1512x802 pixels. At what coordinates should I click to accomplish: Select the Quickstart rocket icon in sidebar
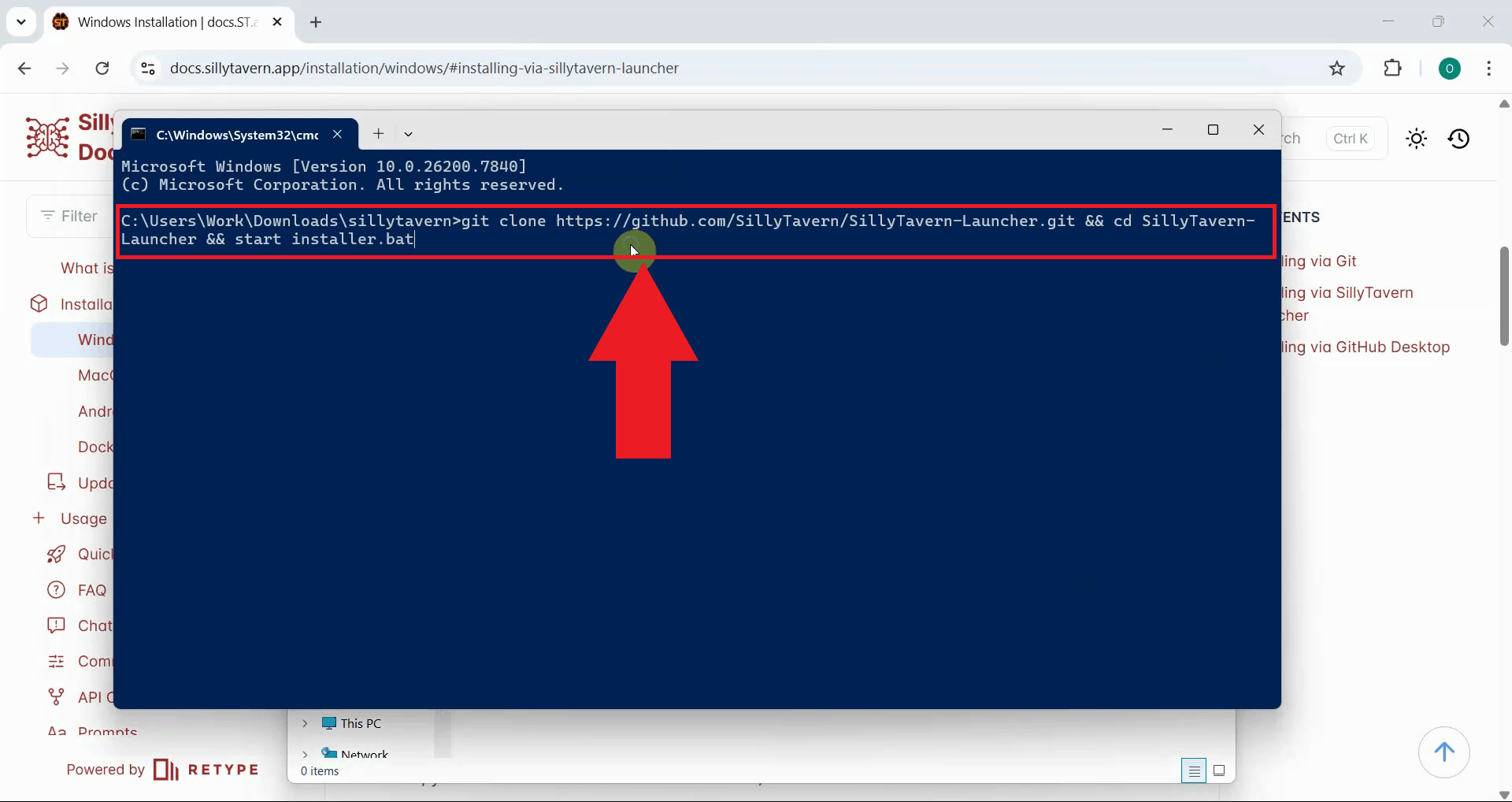56,554
